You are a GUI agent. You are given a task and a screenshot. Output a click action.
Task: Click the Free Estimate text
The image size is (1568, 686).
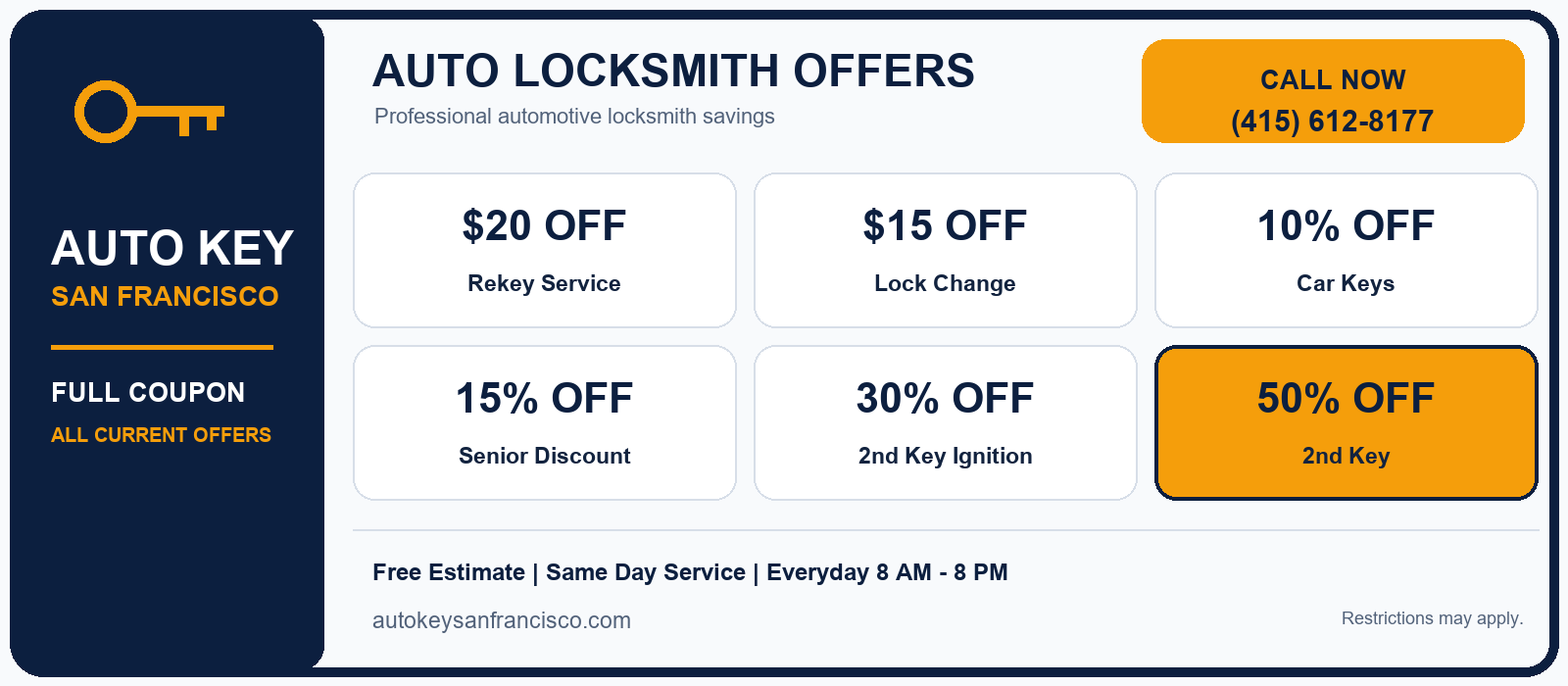pos(449,572)
